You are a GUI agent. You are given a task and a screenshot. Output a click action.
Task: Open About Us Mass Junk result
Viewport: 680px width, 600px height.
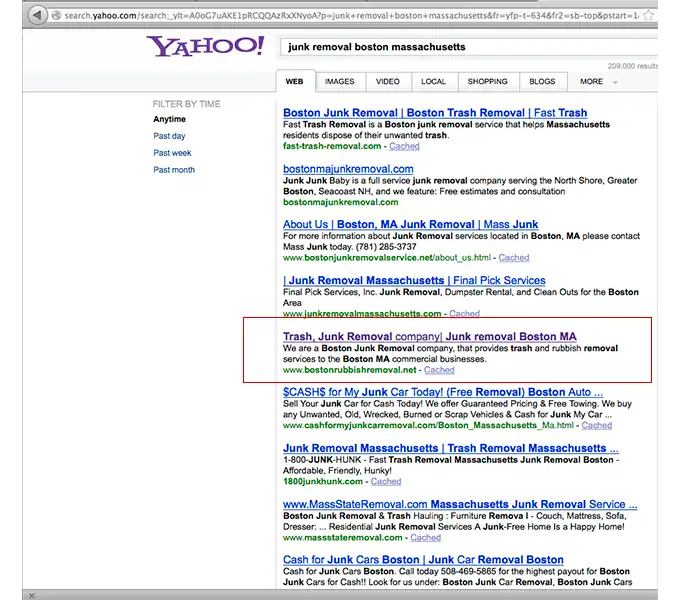tap(411, 224)
